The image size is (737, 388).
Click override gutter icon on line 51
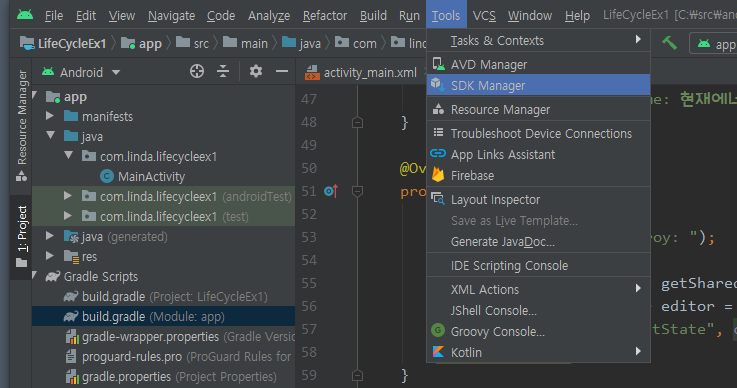click(x=331, y=191)
